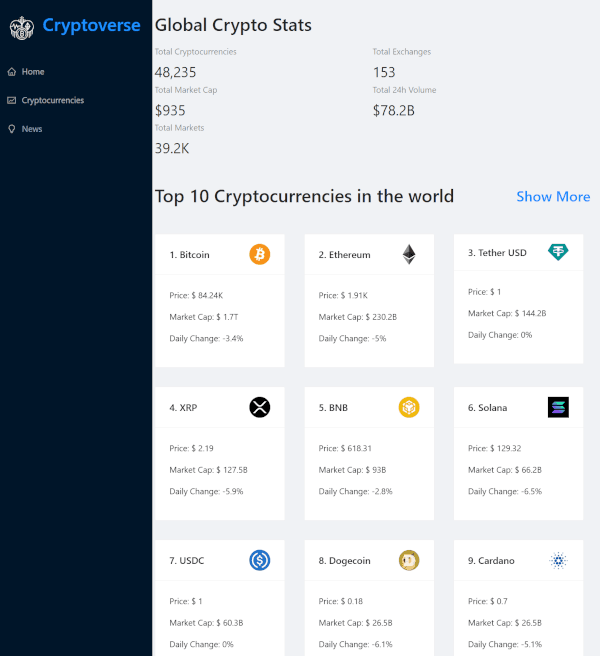The image size is (600, 656).
Task: Open the News menu item
Action: point(32,129)
